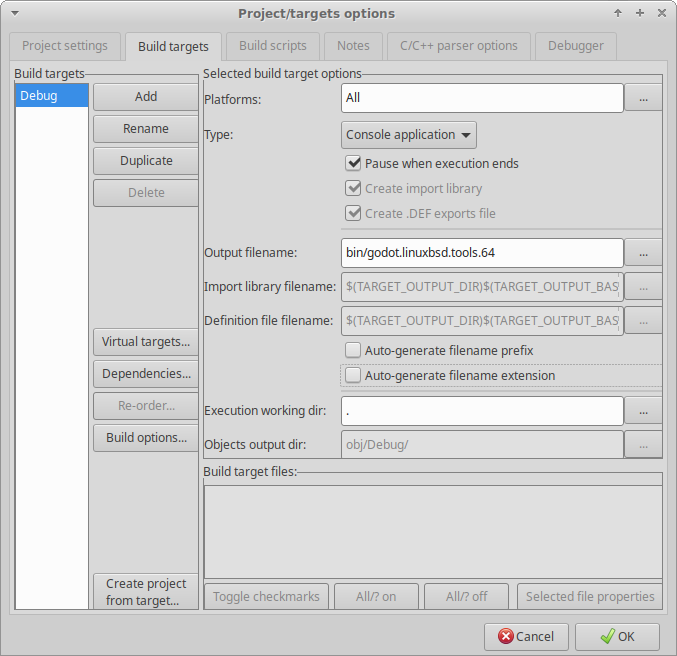This screenshot has width=677, height=656.
Task: Enable Auto-generate filename extension
Action: [x=353, y=376]
